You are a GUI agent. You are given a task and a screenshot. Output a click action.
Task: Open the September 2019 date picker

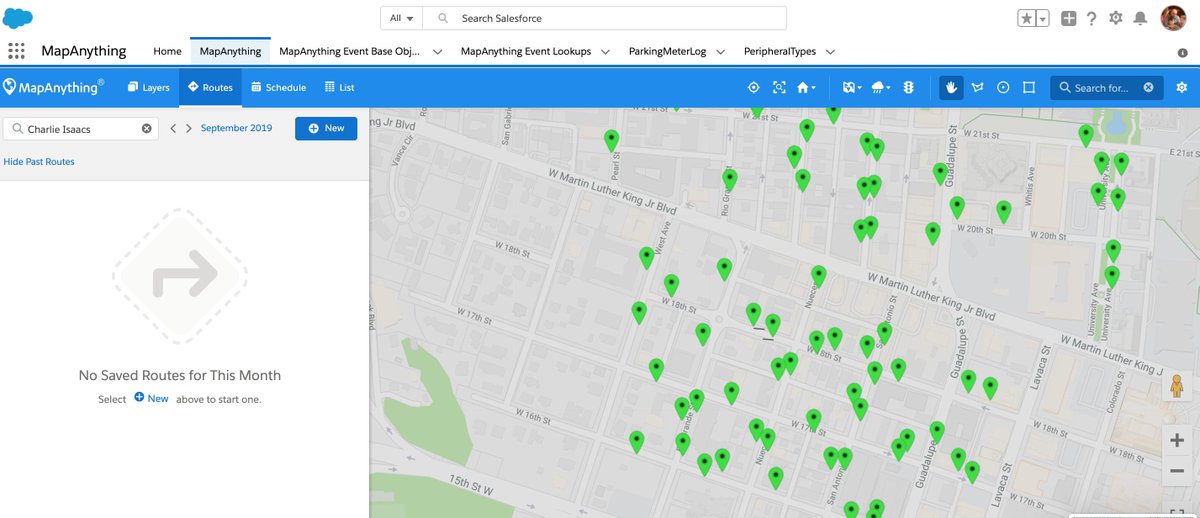(236, 128)
